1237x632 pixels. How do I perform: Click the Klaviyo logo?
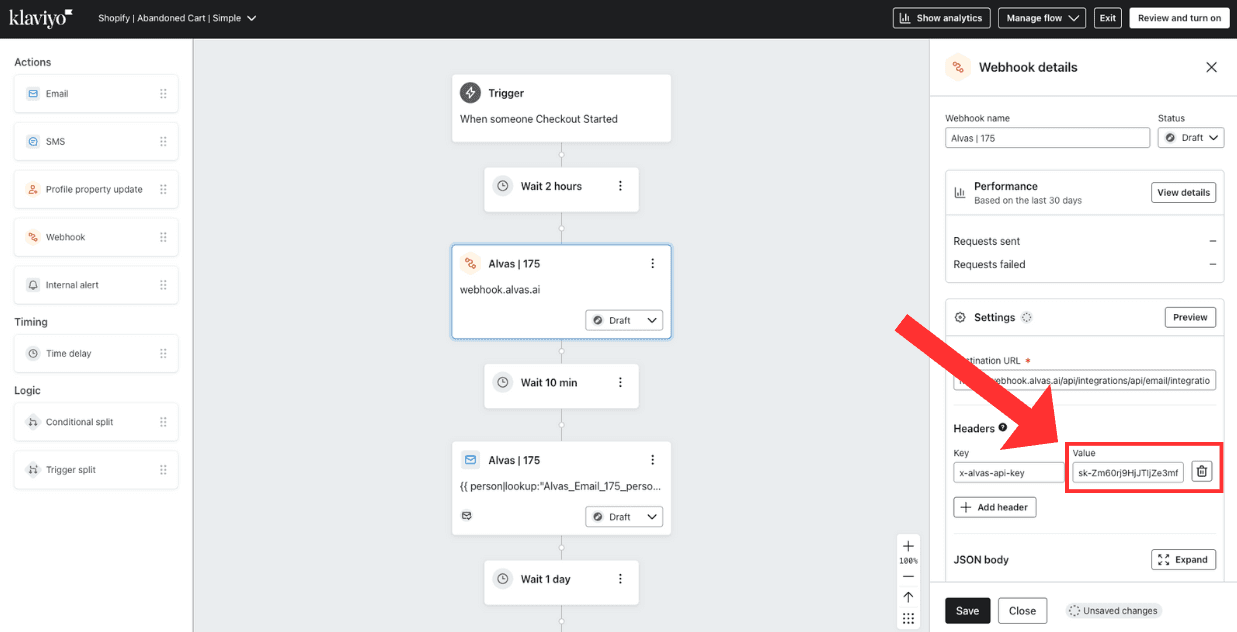[41, 18]
